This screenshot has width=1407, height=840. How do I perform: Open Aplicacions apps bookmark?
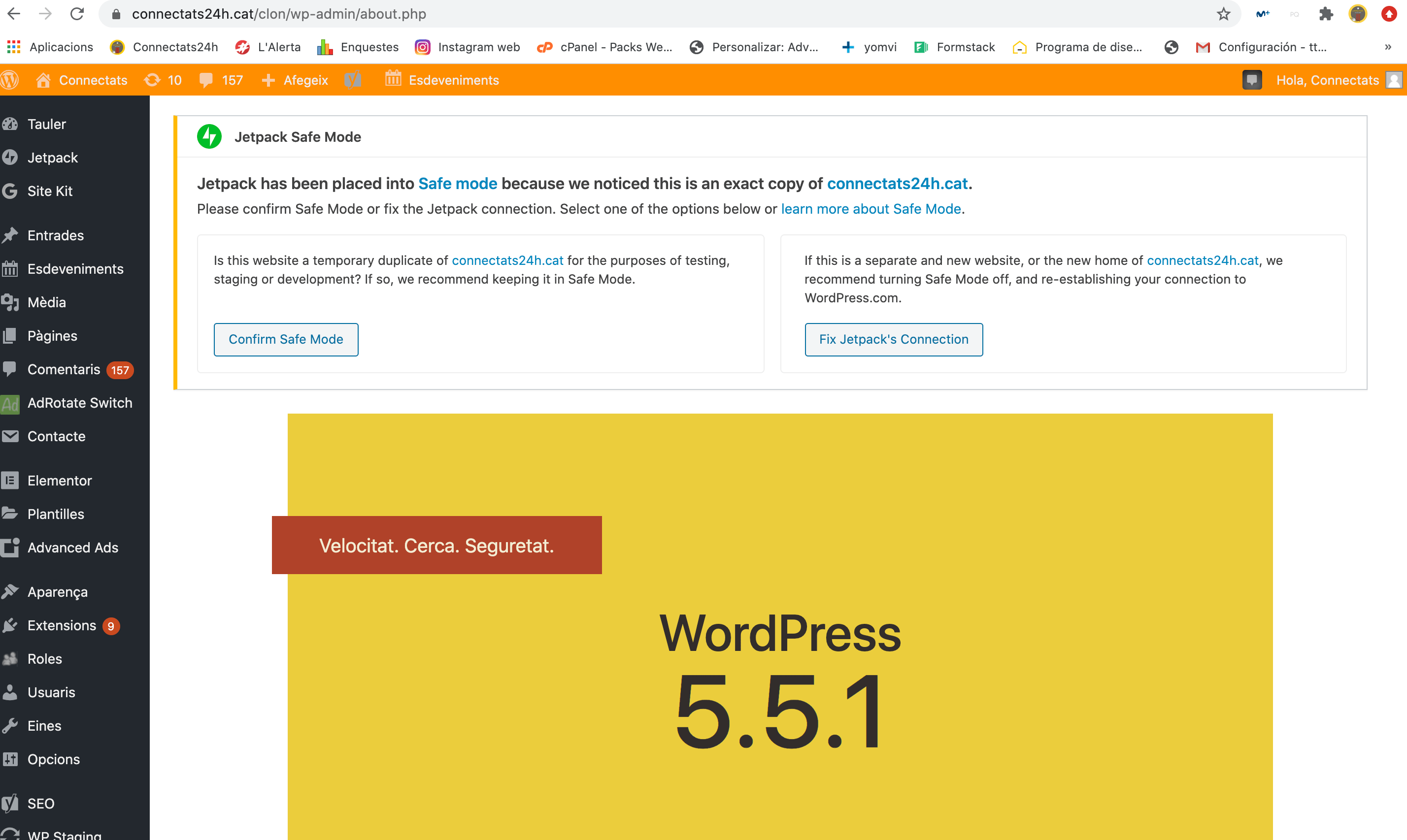[x=50, y=47]
